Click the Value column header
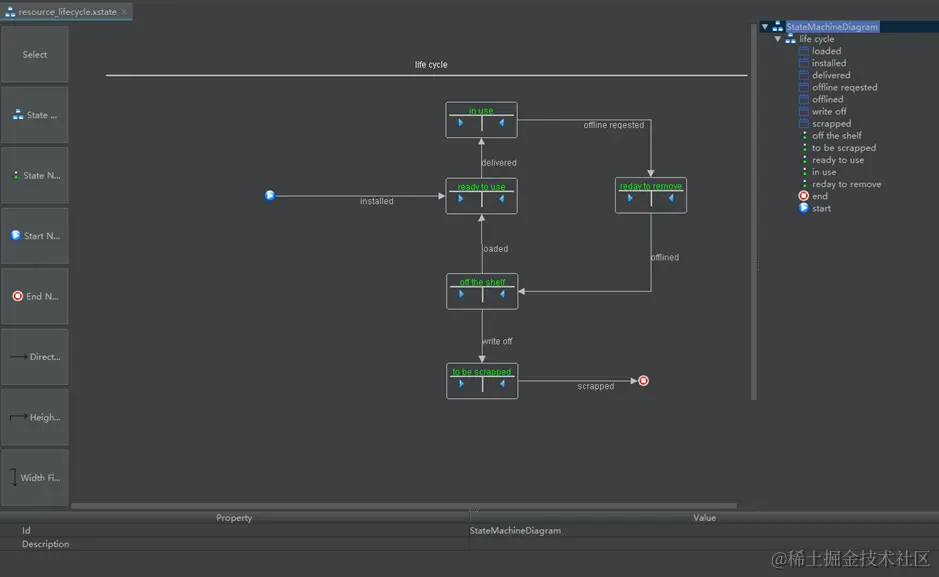This screenshot has height=577, width=939. click(x=704, y=518)
